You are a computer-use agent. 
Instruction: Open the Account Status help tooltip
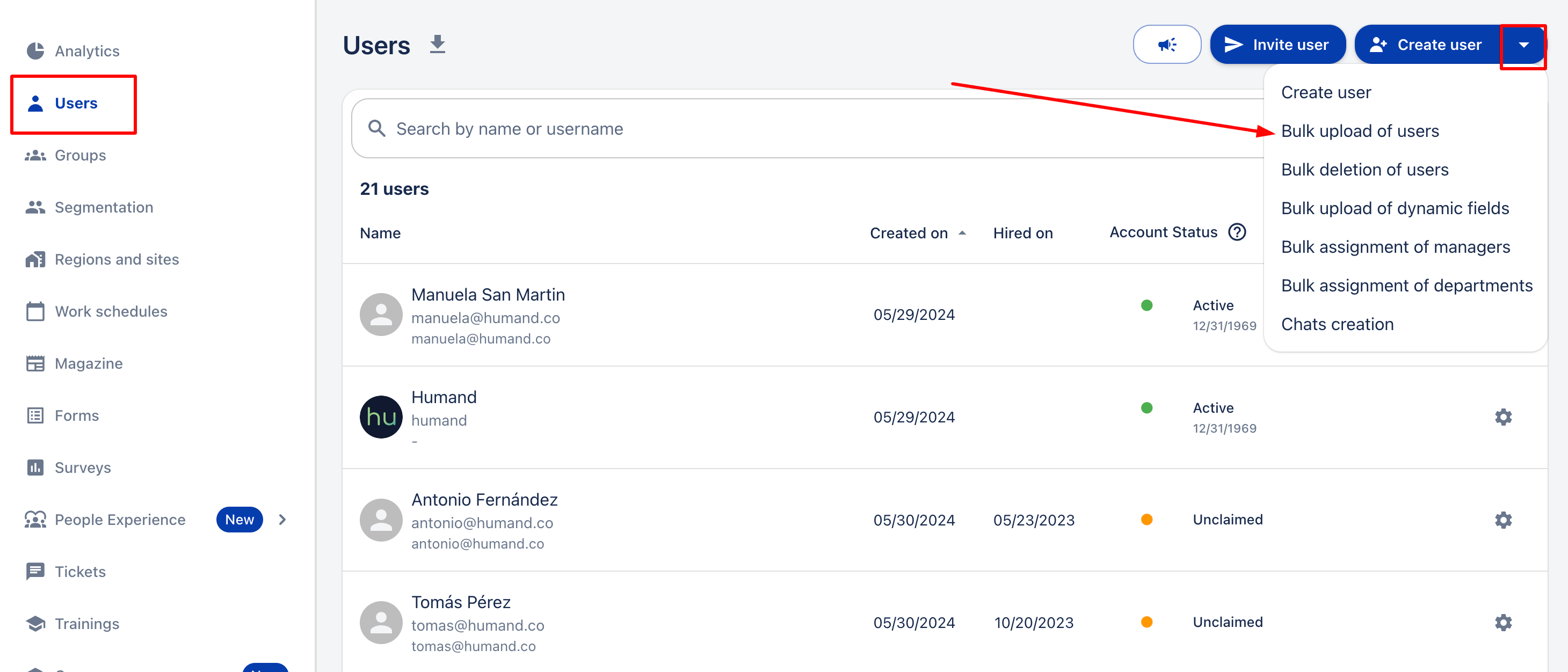point(1237,232)
